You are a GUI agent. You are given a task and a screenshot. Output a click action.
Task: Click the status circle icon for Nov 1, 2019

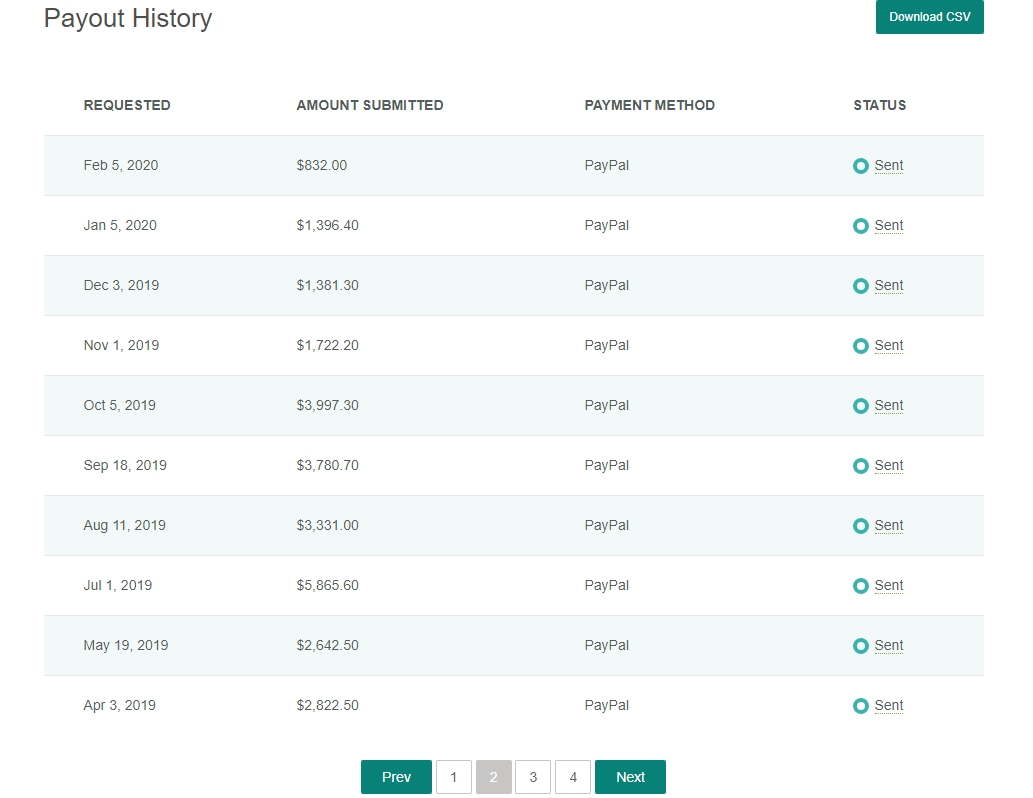(860, 346)
